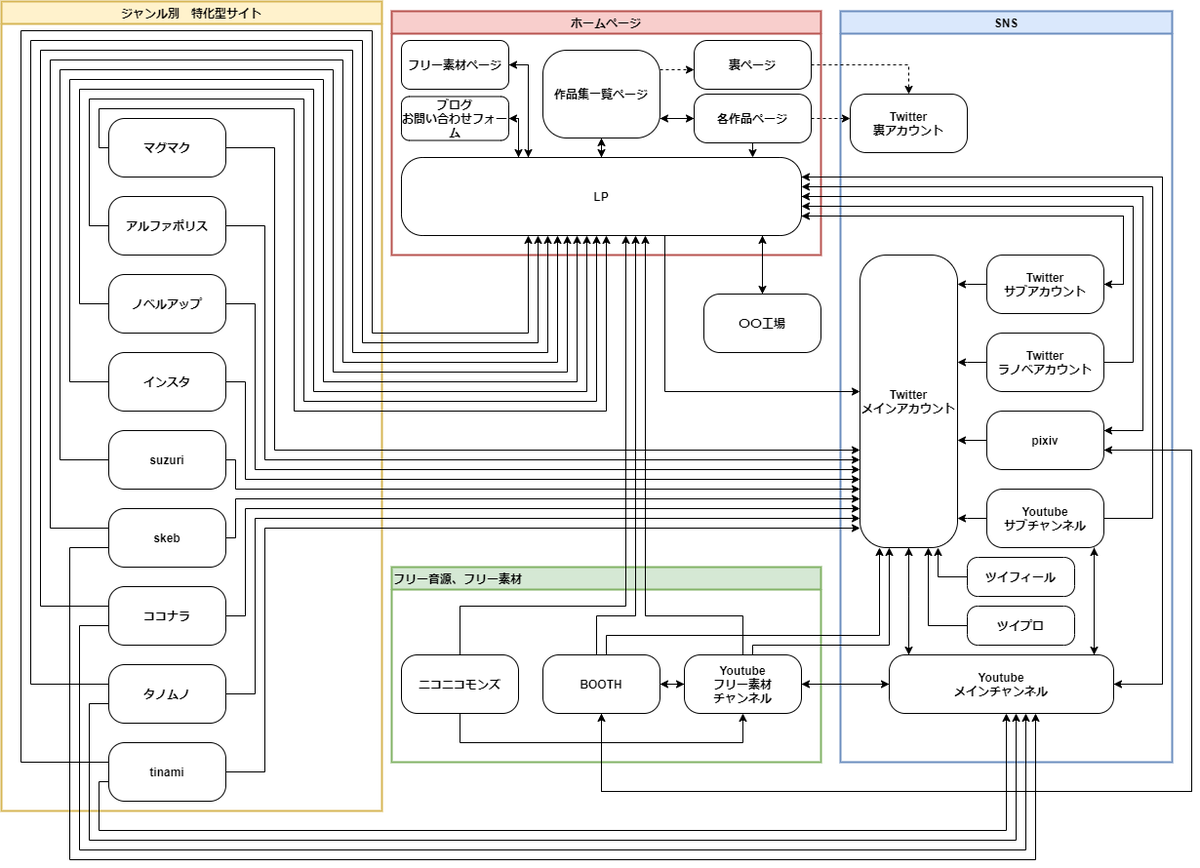Select the skeb node
Image resolution: width=1200 pixels, height=868 pixels.
(x=167, y=538)
